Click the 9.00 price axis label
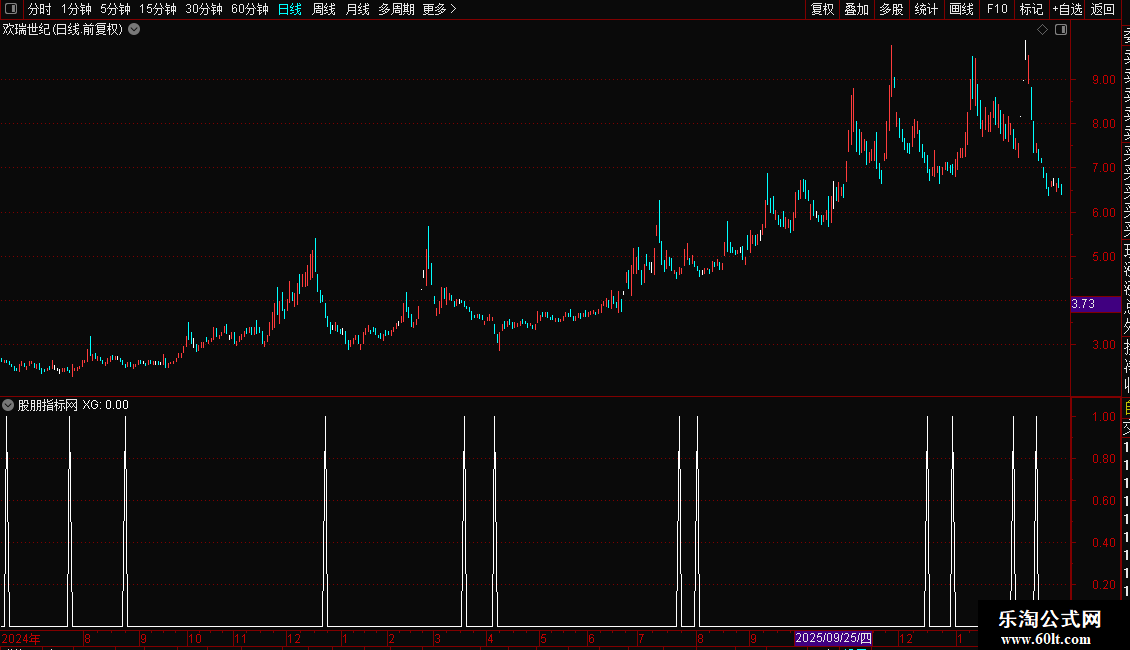 pyautogui.click(x=1103, y=80)
